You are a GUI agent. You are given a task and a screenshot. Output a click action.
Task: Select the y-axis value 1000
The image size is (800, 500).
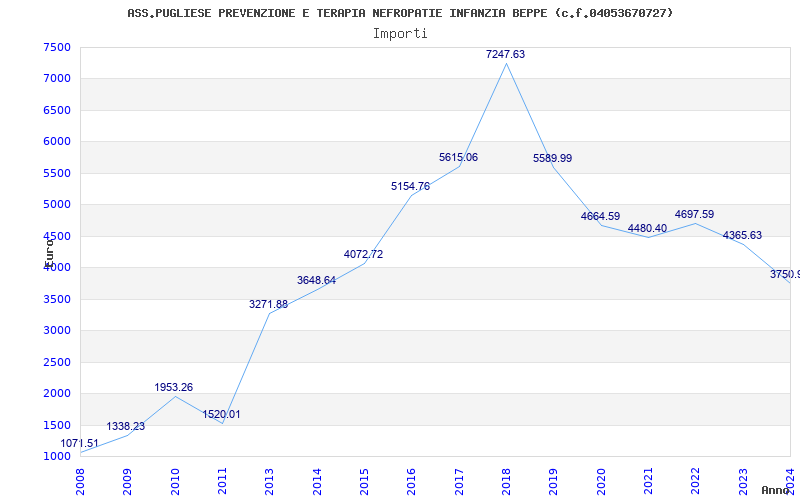pos(57,456)
